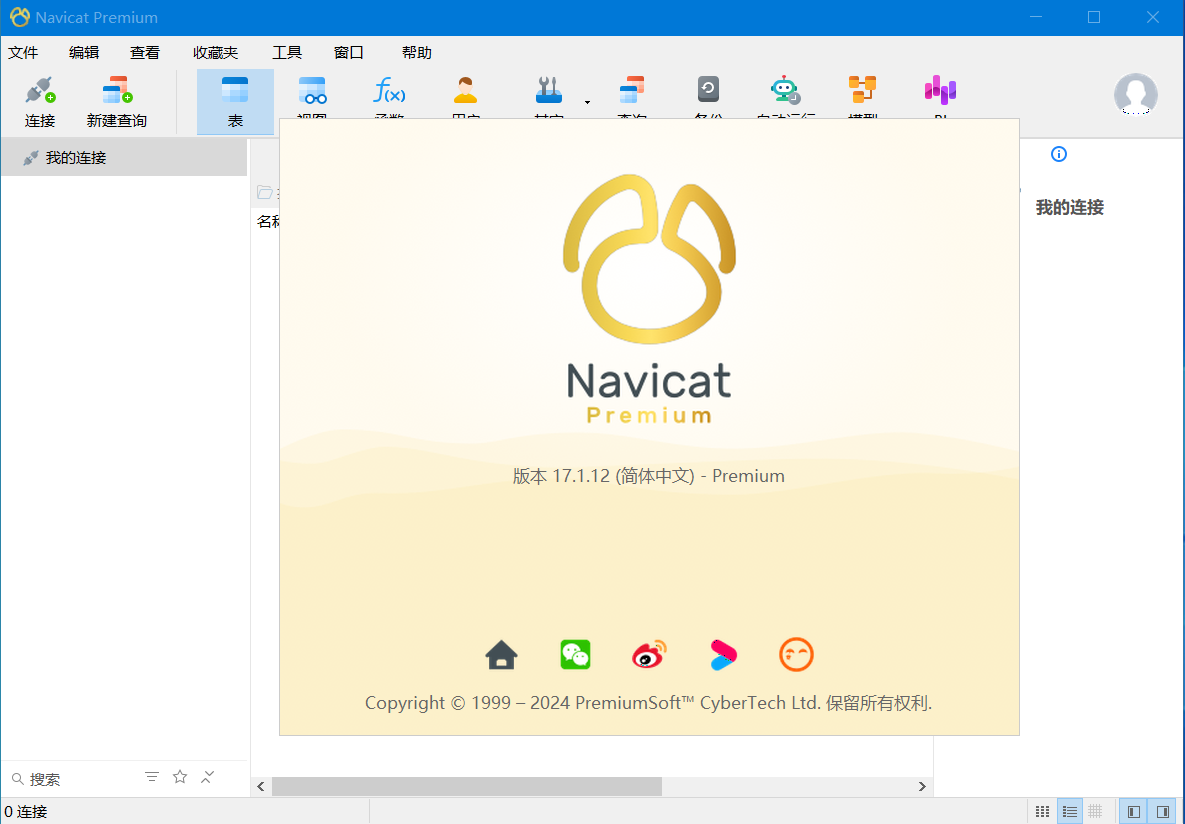Image resolution: width=1185 pixels, height=824 pixels.
Task: Open 新建查询 from the toolbar
Action: point(116,101)
